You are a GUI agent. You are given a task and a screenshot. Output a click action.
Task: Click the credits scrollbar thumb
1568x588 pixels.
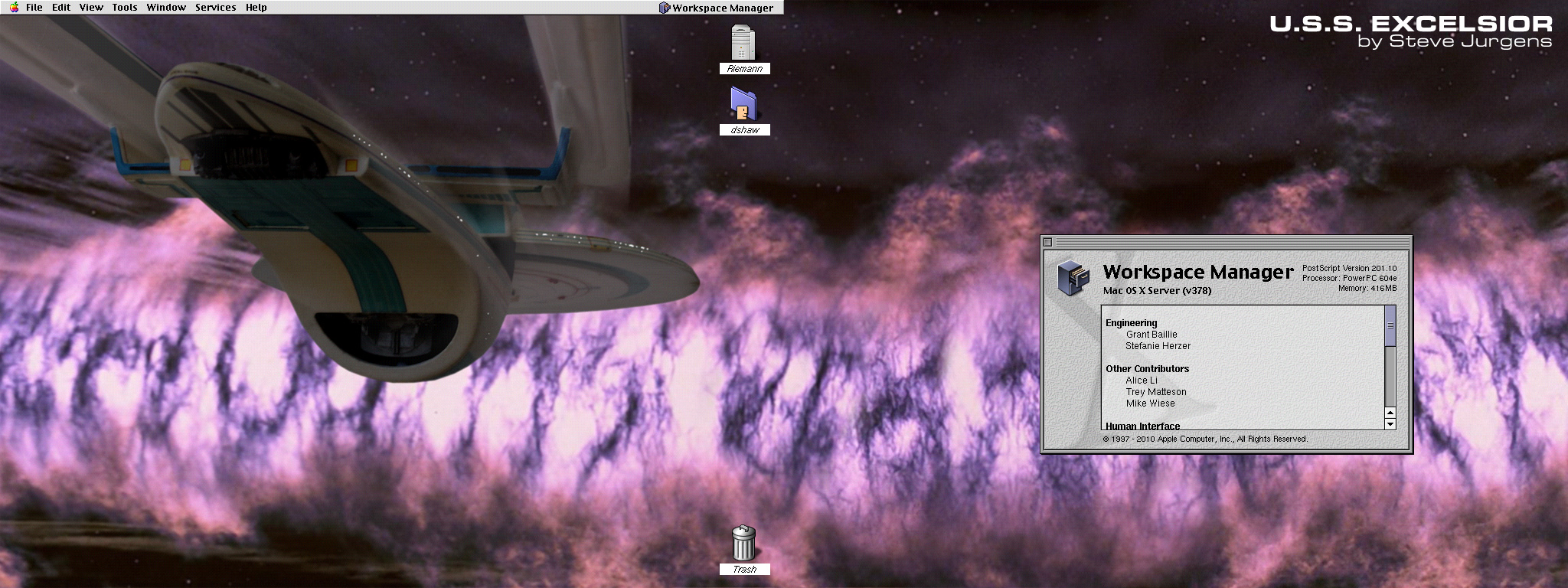click(1390, 325)
